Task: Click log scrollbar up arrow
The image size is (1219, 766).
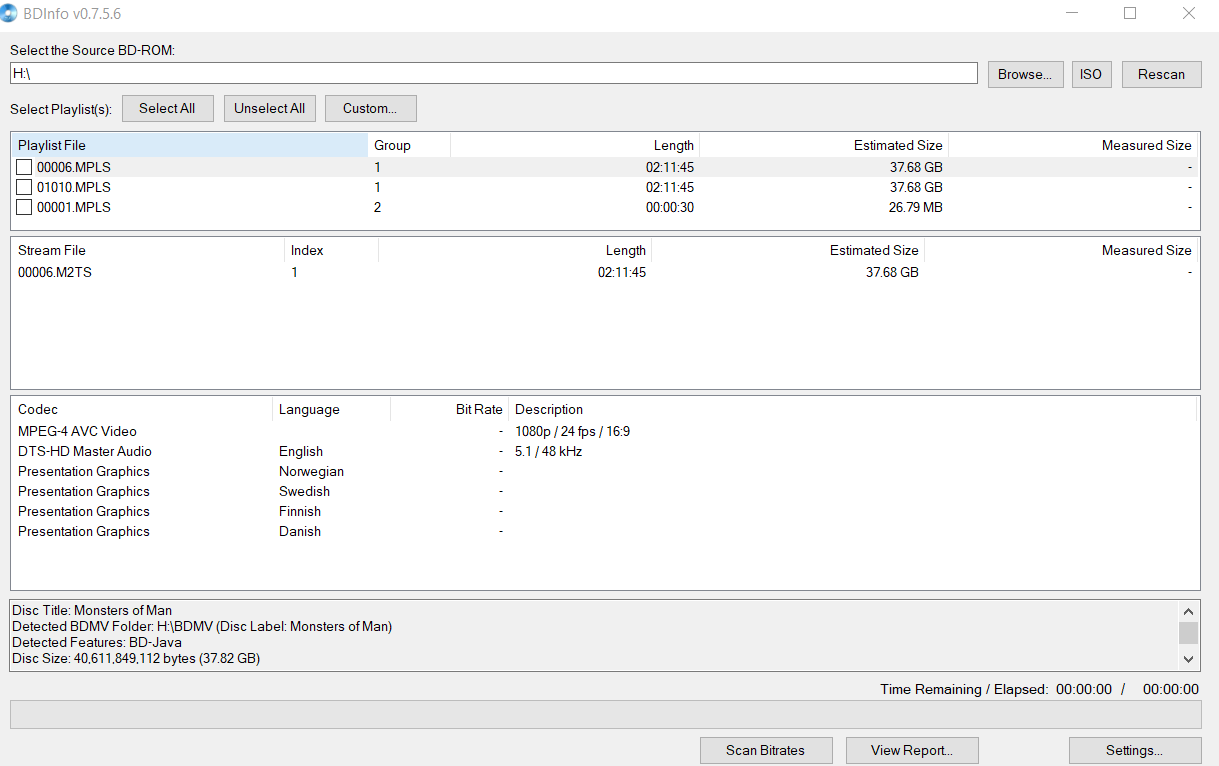Action: tap(1188, 611)
